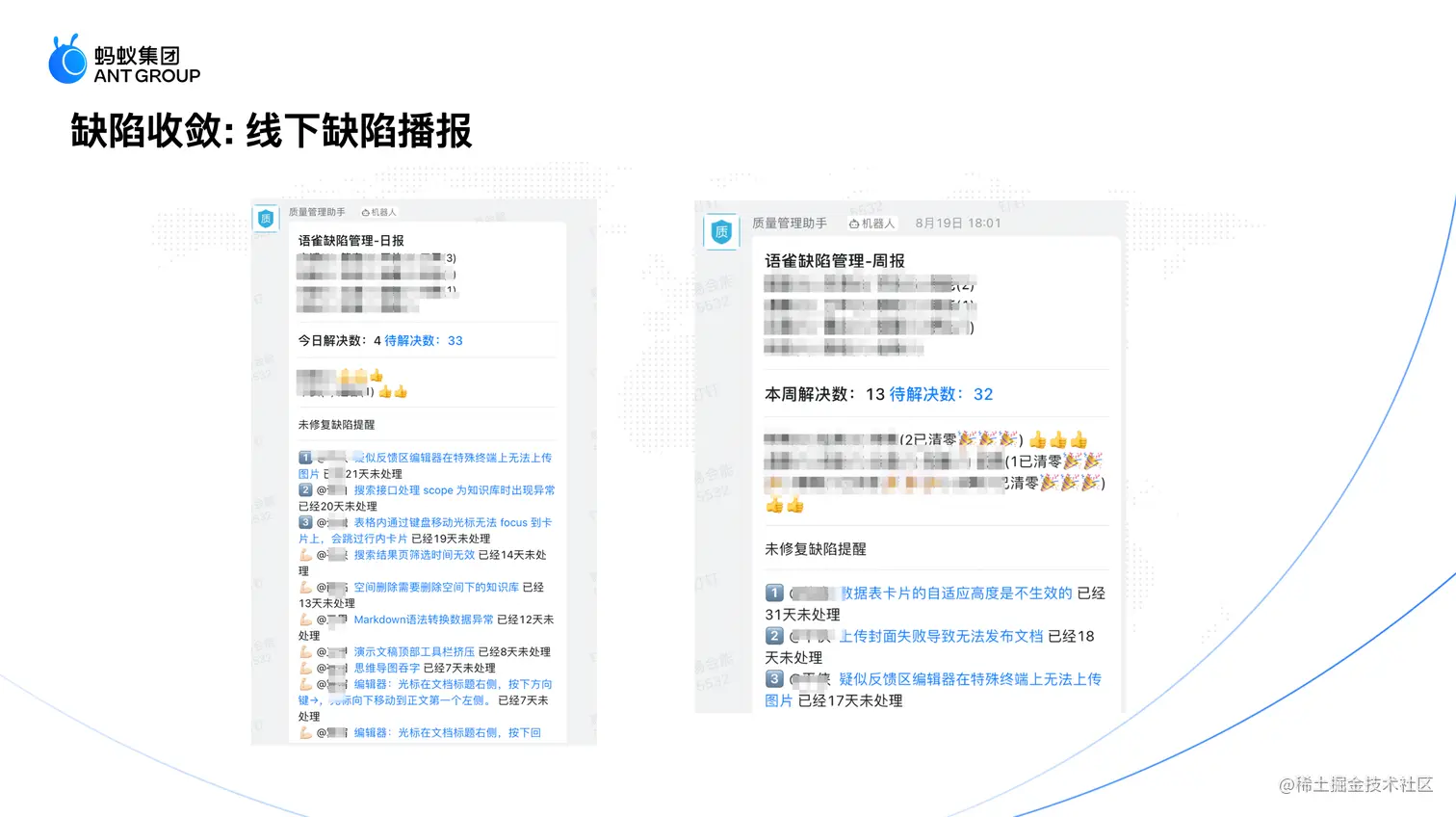1456x817 pixels.
Task: Click muscle emoji before 思维导图吞字
Action: click(x=305, y=668)
